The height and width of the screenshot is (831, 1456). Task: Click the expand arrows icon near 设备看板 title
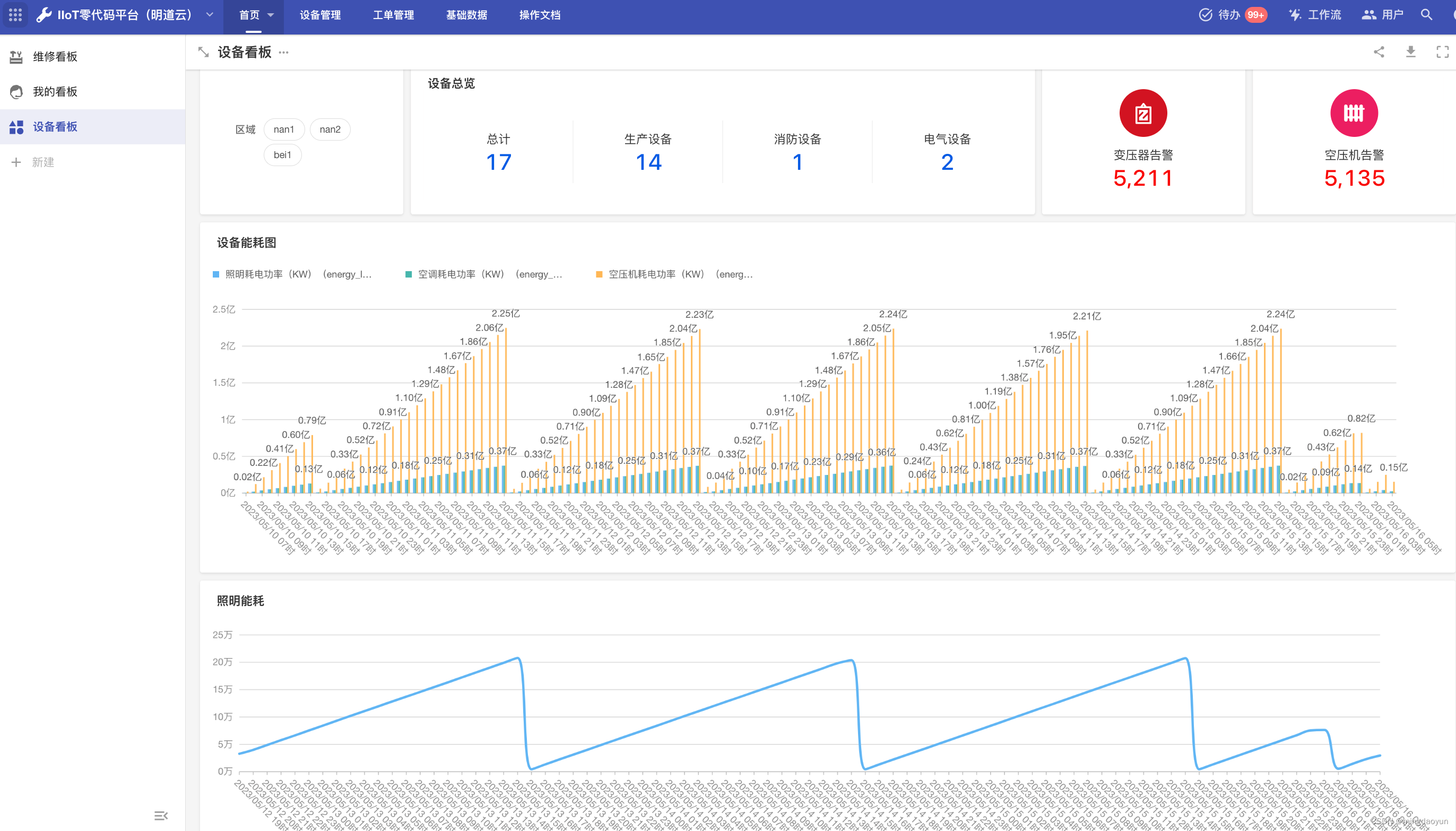click(x=203, y=52)
